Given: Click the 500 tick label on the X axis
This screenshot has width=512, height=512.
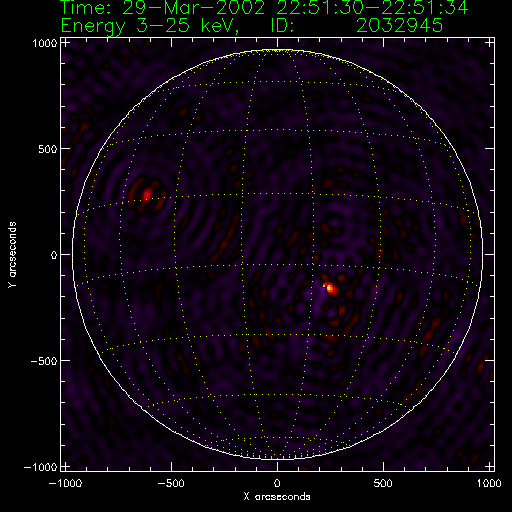Looking at the screenshot, I should pos(383,483).
